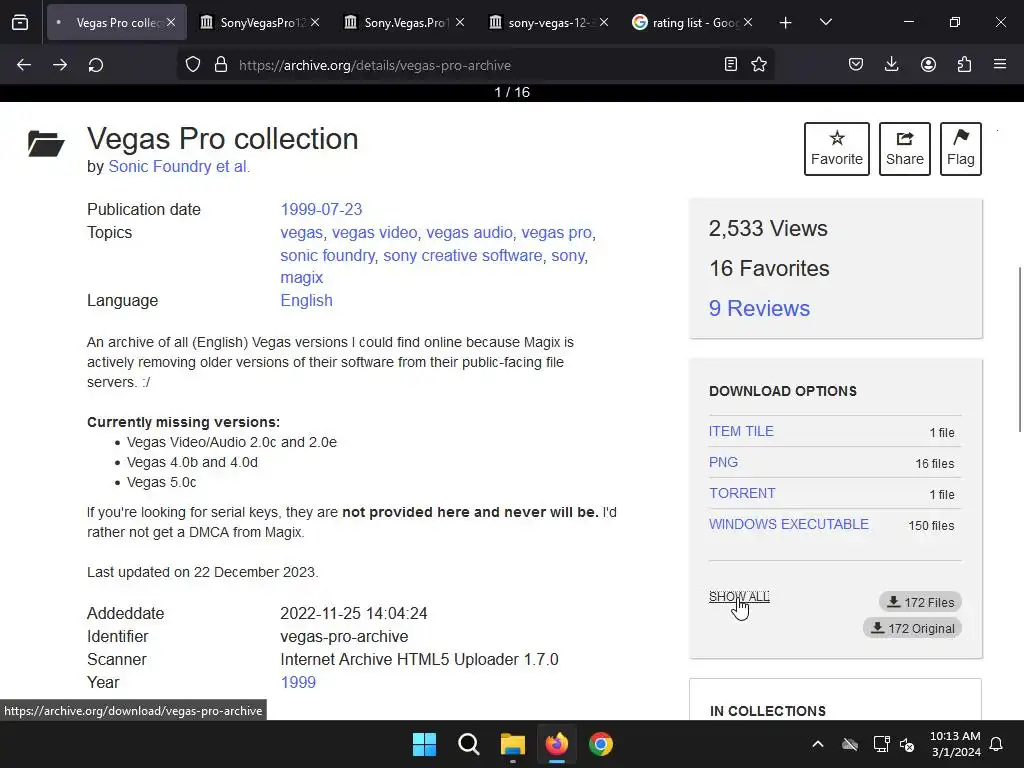Screen dimensions: 1024x768
Task: Open taskbar Search
Action: coord(468,744)
